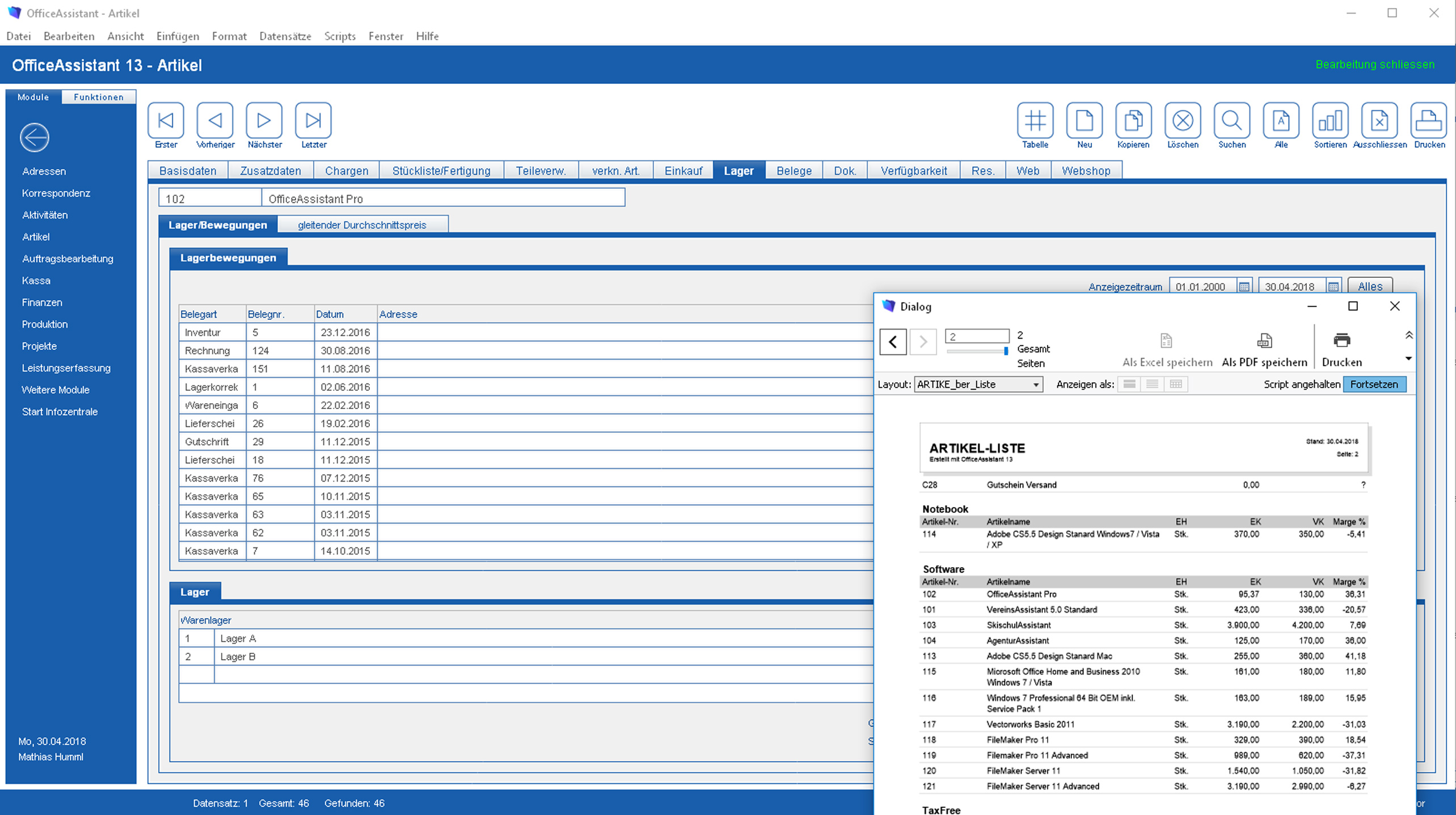Image resolution: width=1456 pixels, height=815 pixels.
Task: Click the page number field in dialog
Action: tap(977, 336)
